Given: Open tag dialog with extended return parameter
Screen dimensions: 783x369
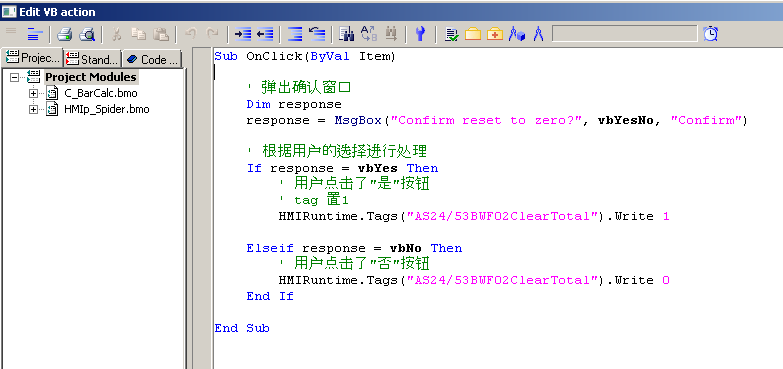Looking at the screenshot, I should pyautogui.click(x=495, y=34).
